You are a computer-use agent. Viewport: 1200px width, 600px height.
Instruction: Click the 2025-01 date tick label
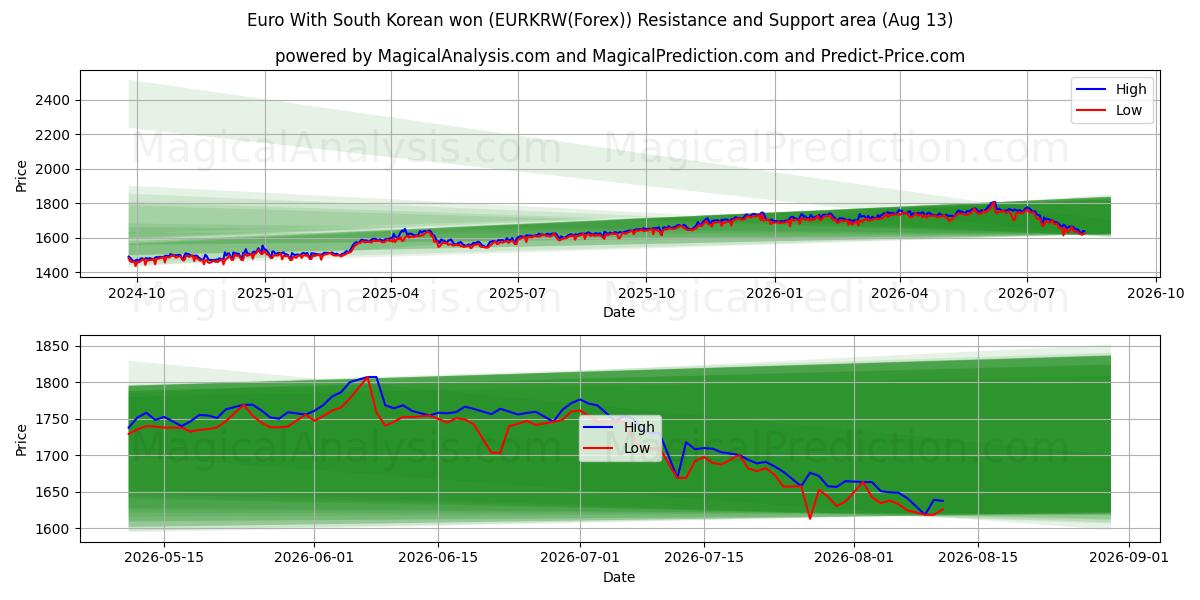pyautogui.click(x=265, y=293)
